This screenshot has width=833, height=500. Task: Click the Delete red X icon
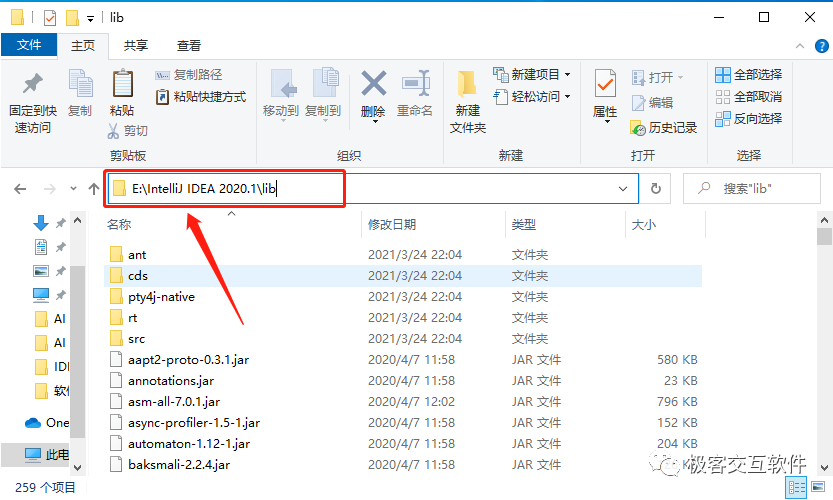click(x=373, y=83)
